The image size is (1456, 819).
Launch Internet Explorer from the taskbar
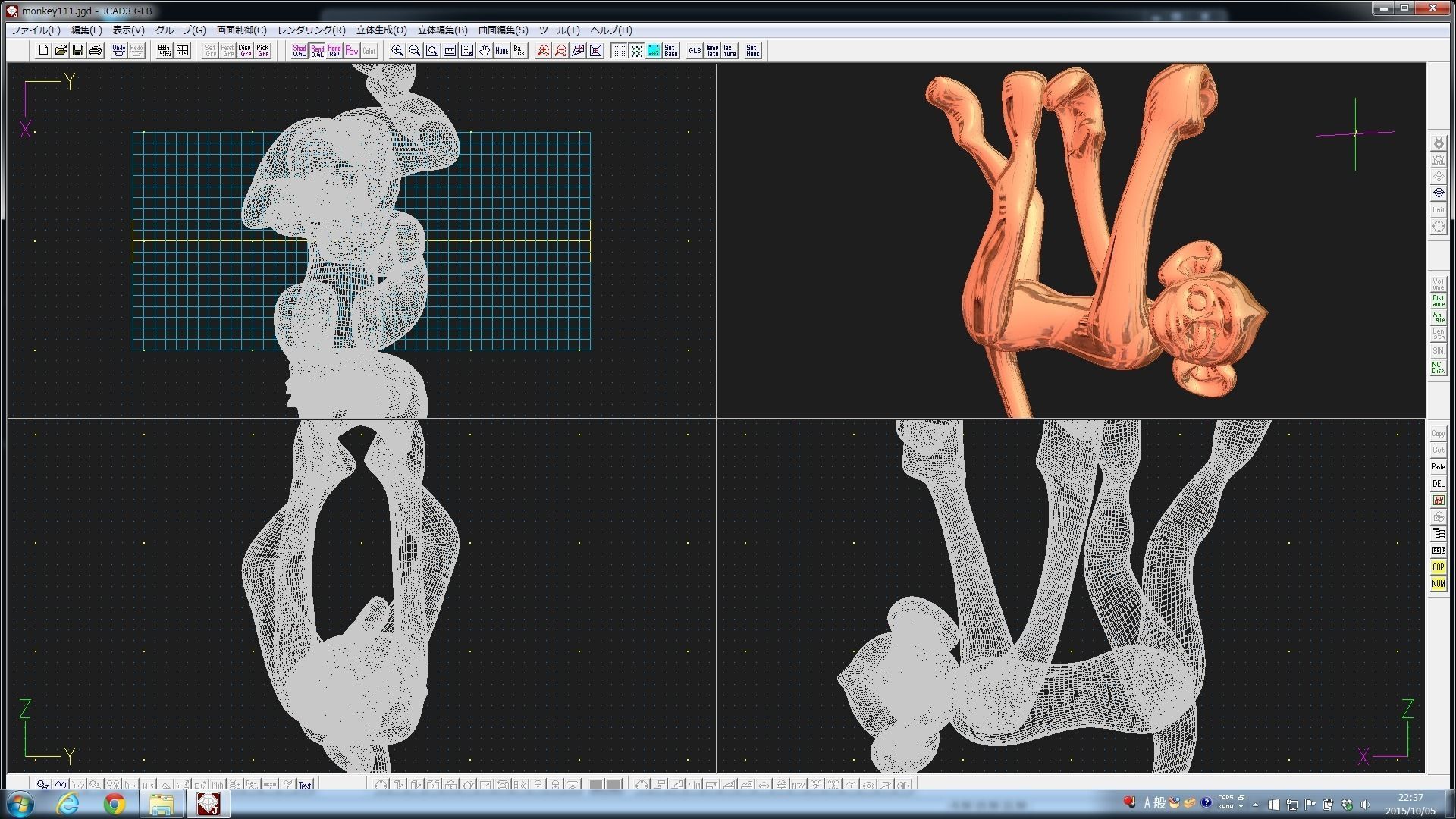[67, 804]
